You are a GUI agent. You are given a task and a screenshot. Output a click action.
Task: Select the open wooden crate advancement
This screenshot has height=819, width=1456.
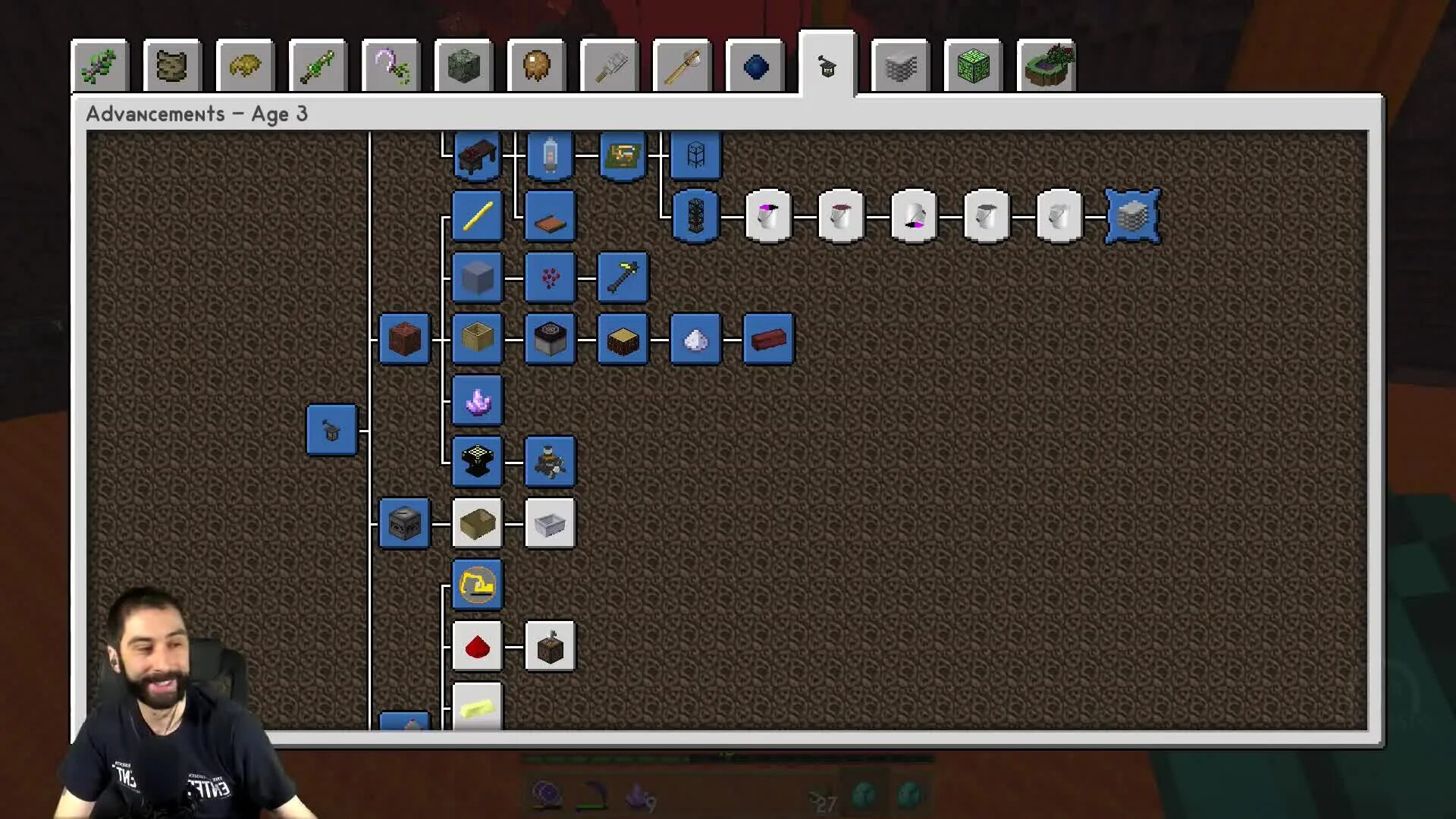pos(477,339)
